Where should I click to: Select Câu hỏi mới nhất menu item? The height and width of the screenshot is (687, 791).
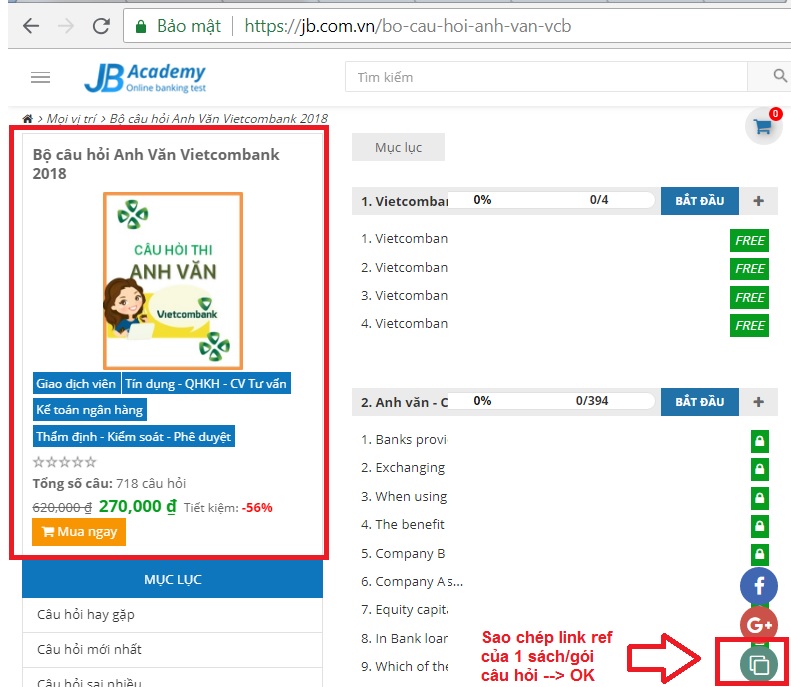tap(173, 650)
